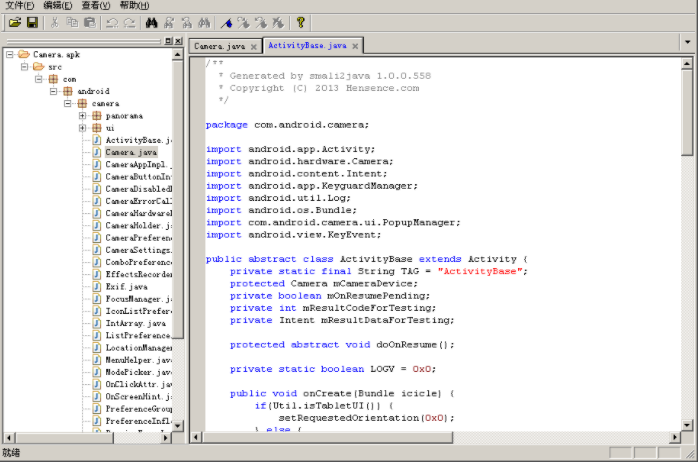Click the Java file icon beside IntArray.java

point(97,323)
